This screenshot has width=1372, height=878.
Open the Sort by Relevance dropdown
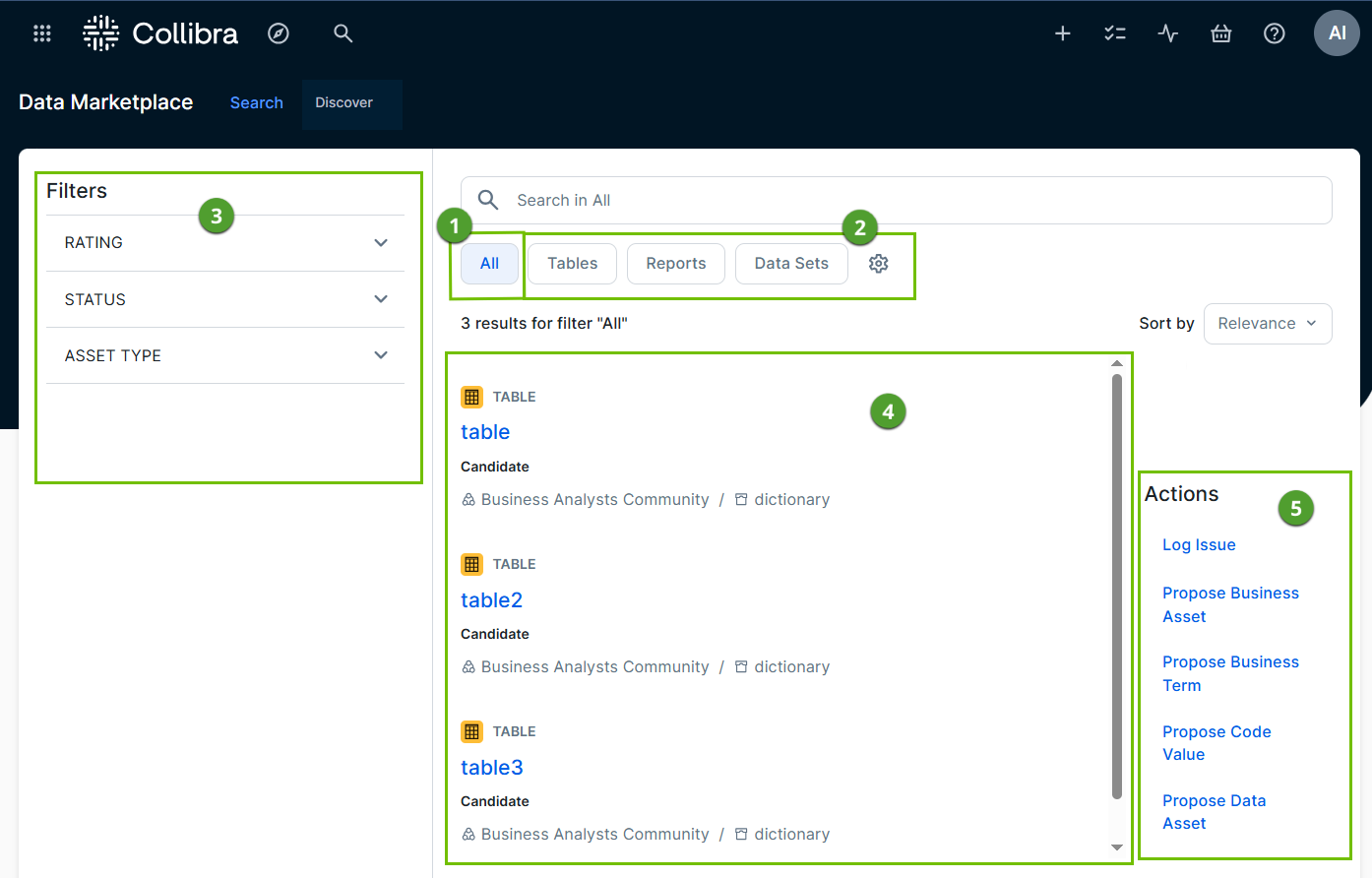(1268, 324)
